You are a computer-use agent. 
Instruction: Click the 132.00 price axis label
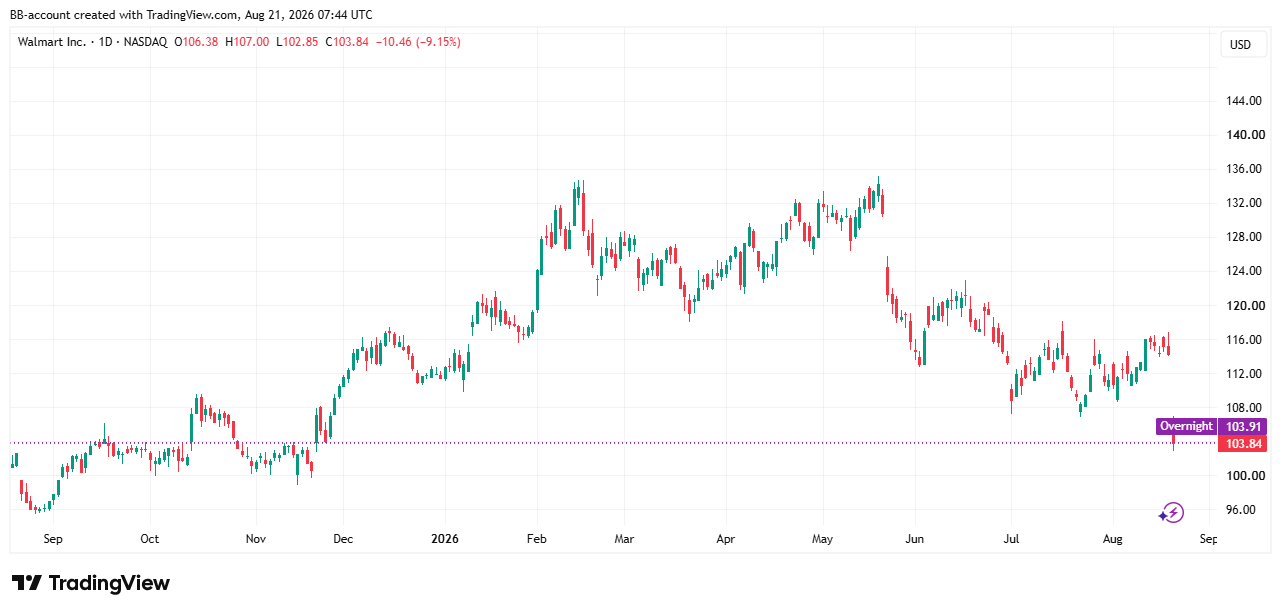pyautogui.click(x=1243, y=203)
